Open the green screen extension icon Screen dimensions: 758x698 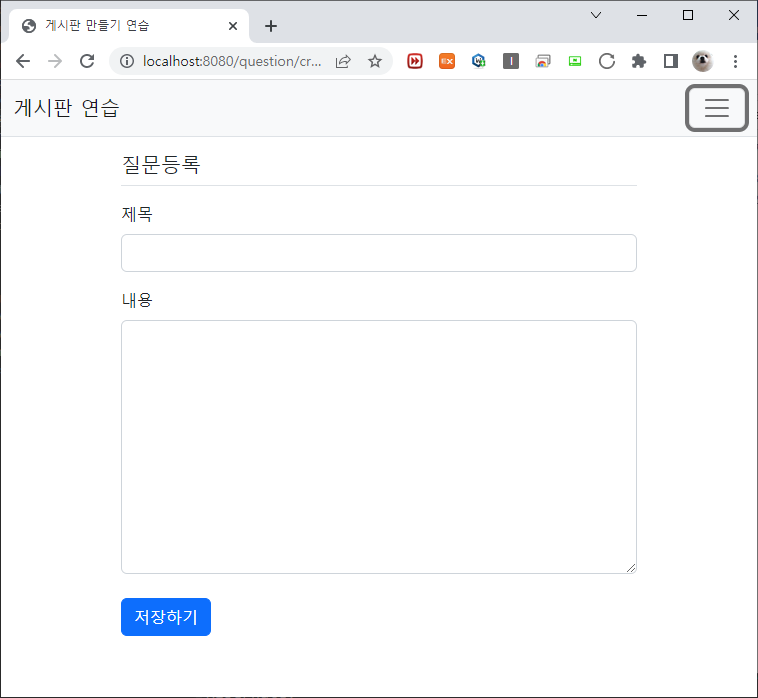tap(575, 61)
